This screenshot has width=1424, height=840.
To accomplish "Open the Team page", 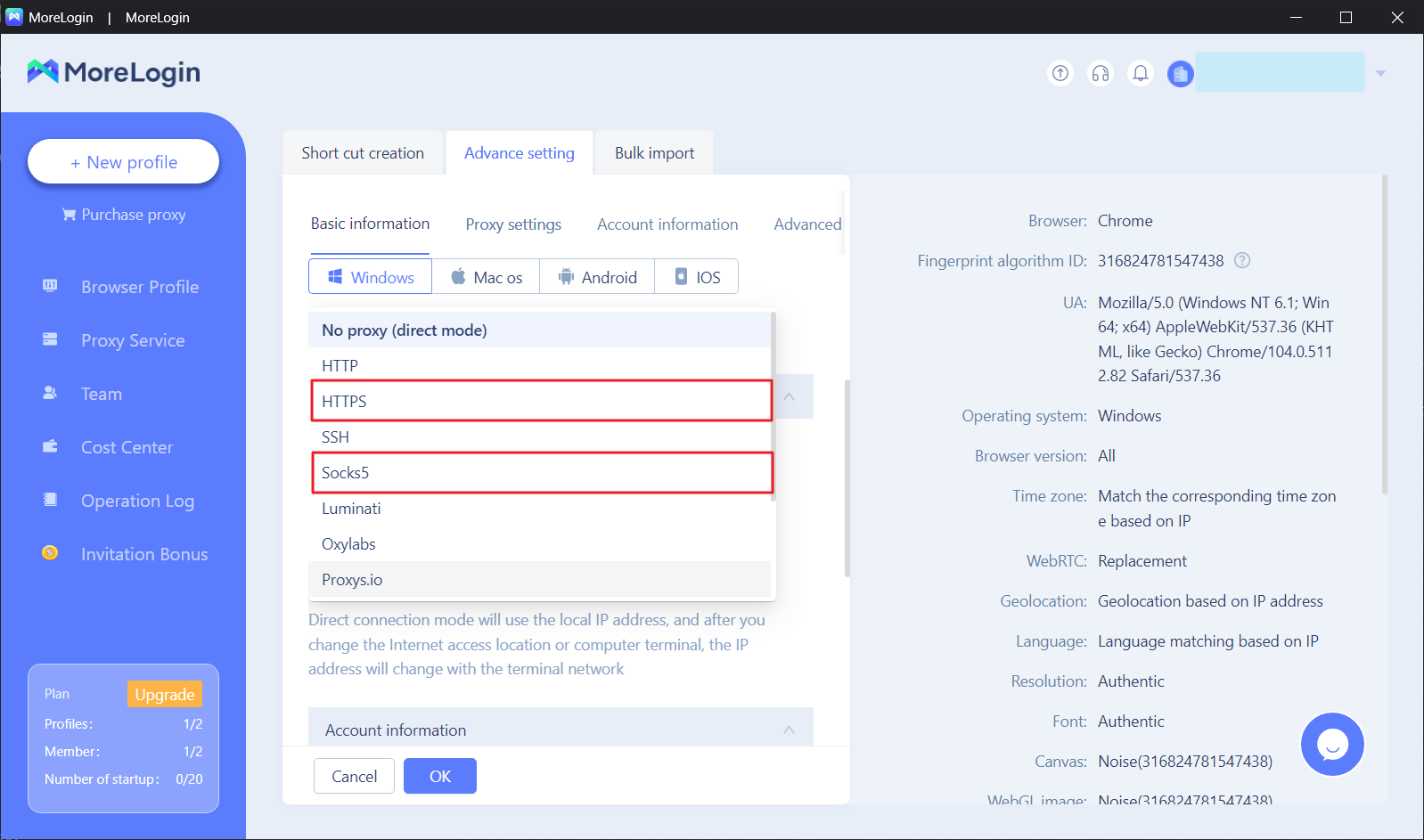I will (x=102, y=394).
